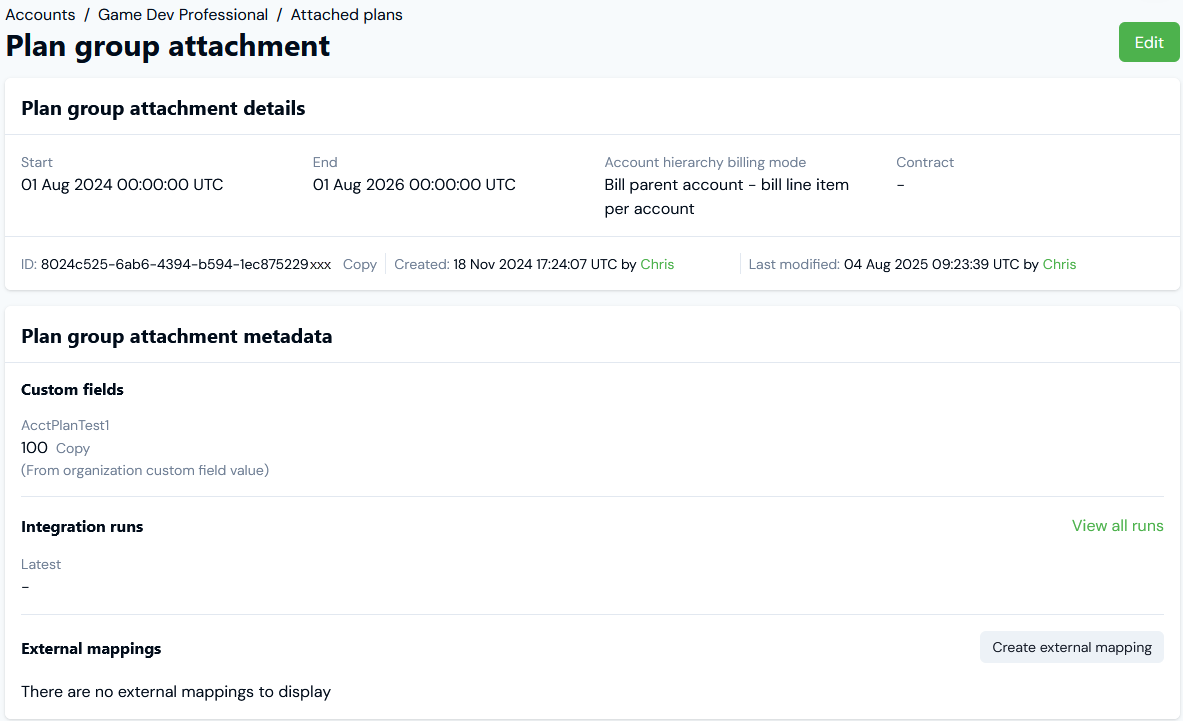Open Chris's profile next to Created
Image resolution: width=1183 pixels, height=721 pixels.
(657, 265)
